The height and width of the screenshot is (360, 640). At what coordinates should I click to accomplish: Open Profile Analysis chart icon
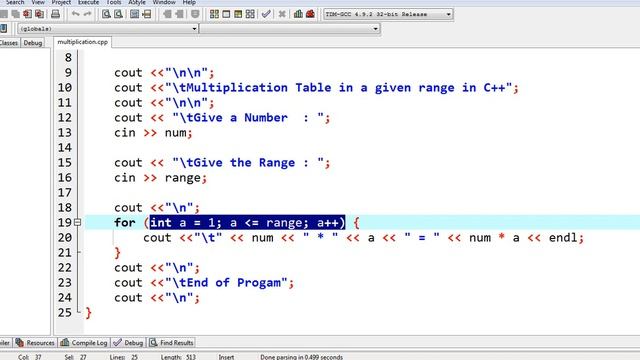point(298,14)
